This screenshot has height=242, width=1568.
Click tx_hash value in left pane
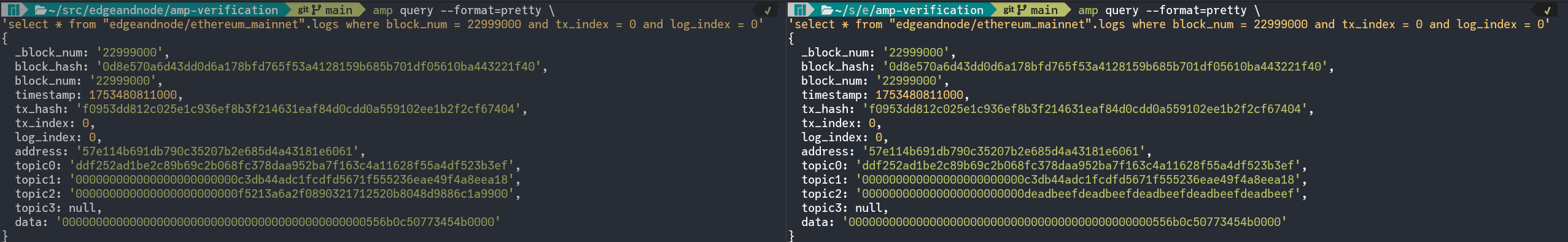pyautogui.click(x=298, y=109)
